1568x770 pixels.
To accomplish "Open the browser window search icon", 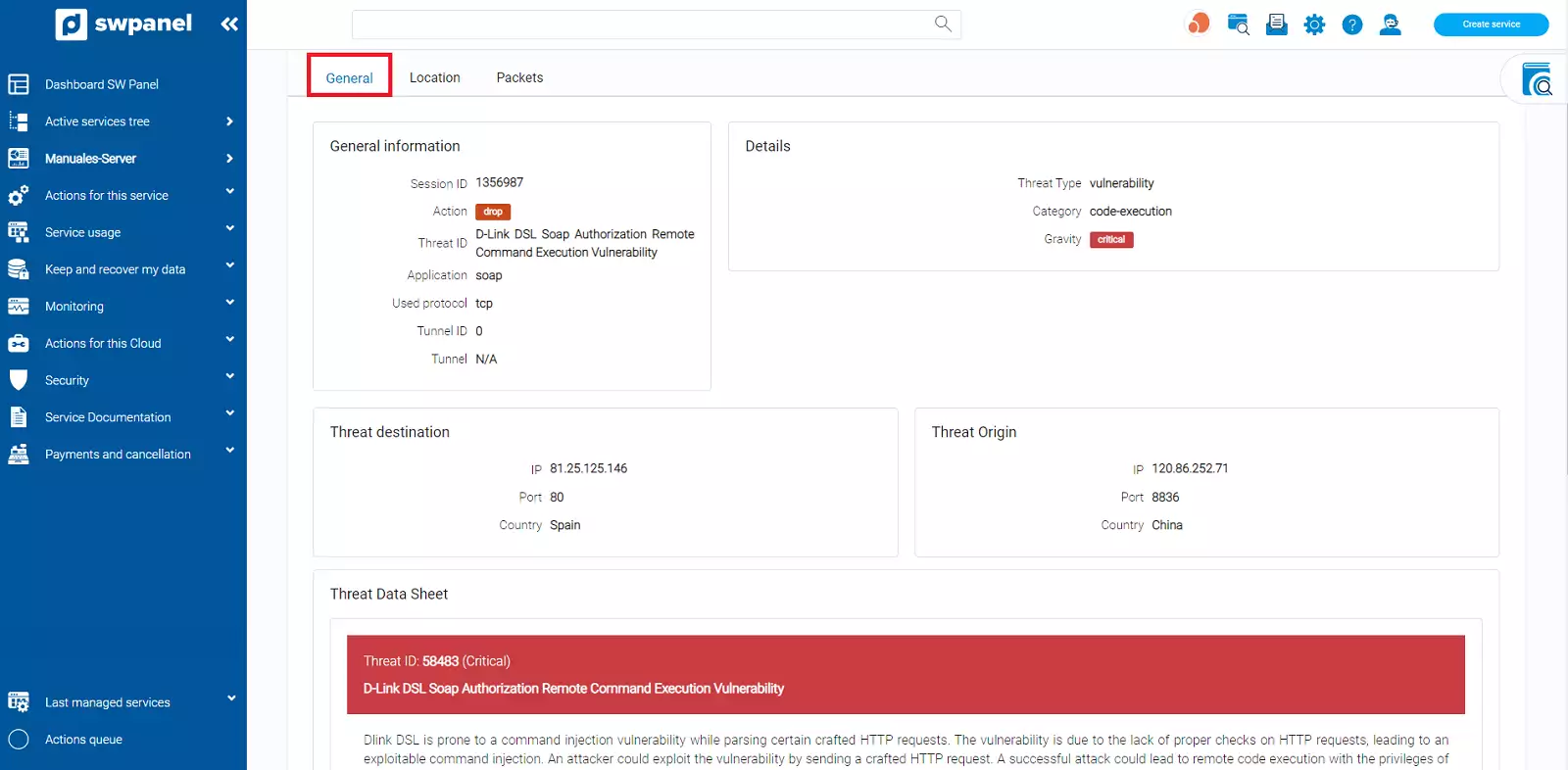I will [1238, 24].
